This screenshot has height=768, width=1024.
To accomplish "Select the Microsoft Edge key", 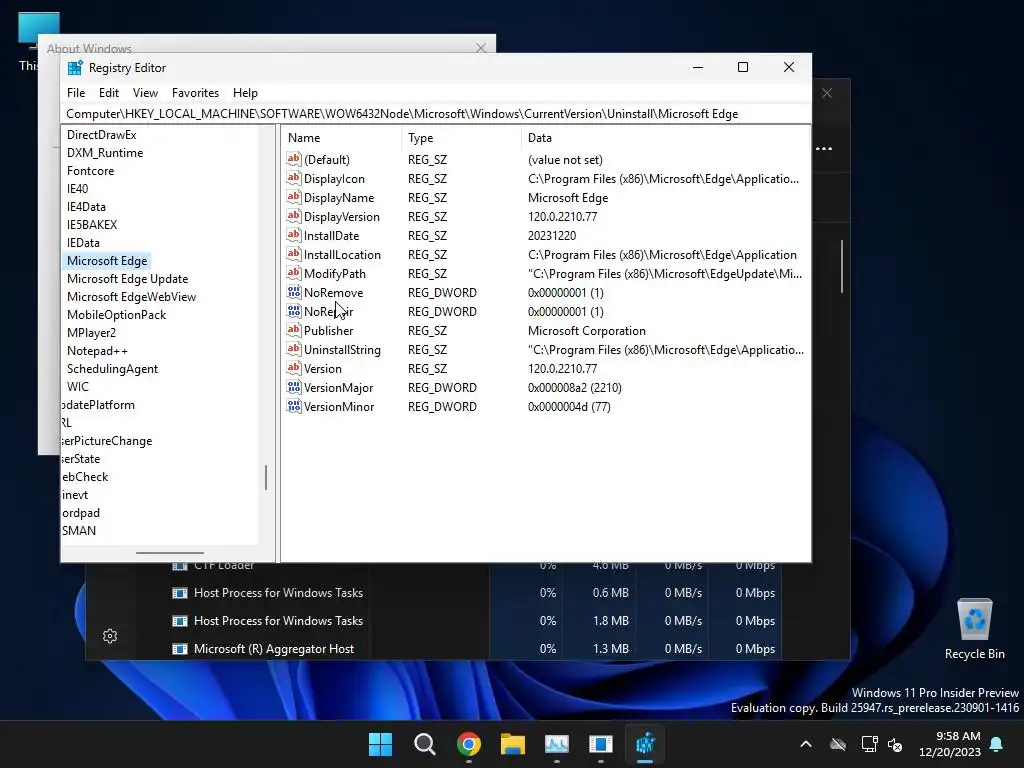I will (107, 261).
